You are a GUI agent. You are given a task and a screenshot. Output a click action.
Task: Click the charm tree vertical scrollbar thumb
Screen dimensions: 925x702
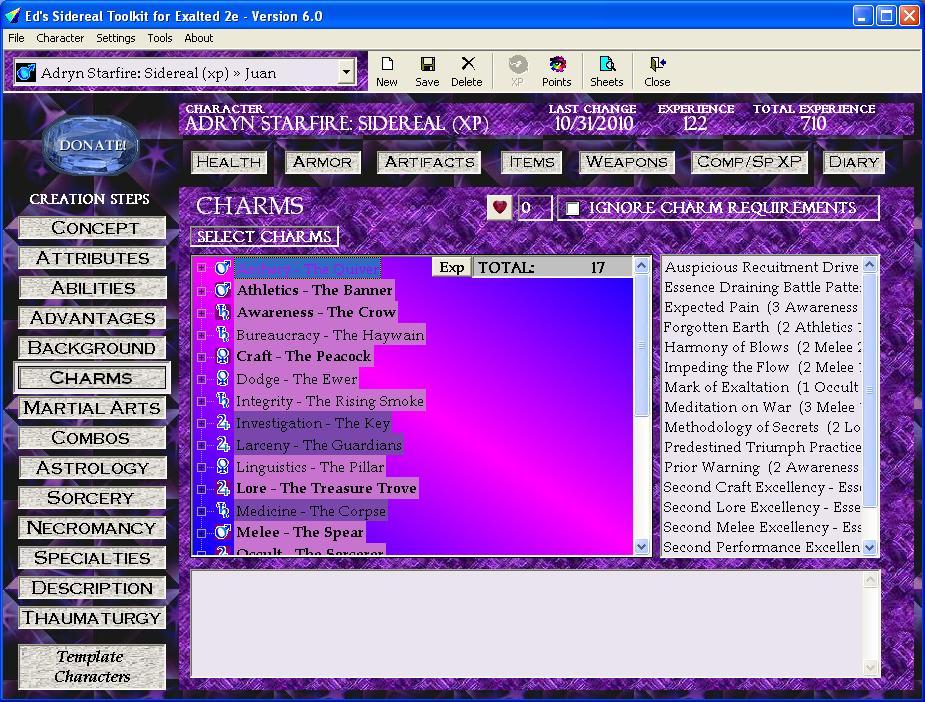[641, 346]
